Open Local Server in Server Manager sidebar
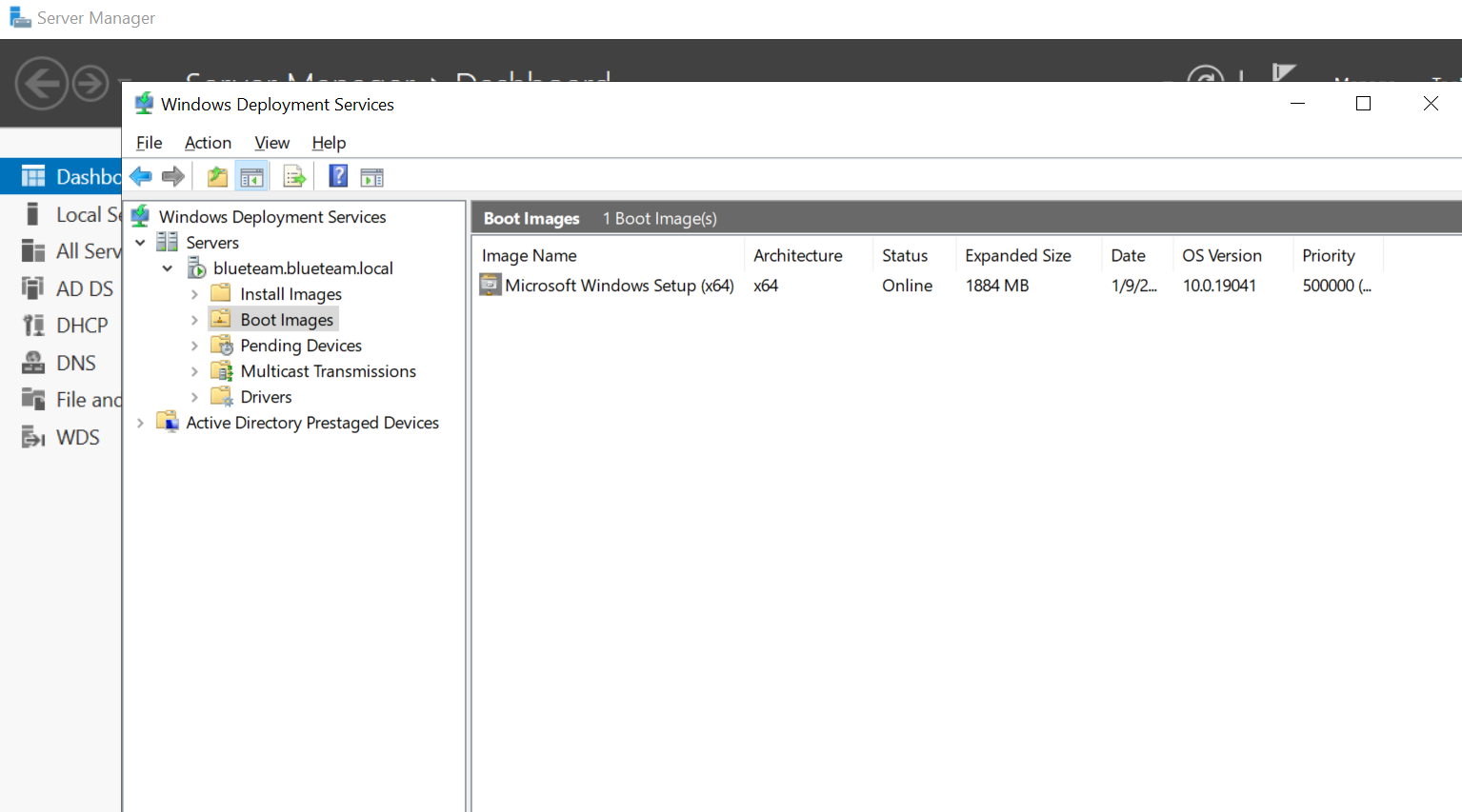Viewport: 1462px width, 812px height. coord(61,214)
